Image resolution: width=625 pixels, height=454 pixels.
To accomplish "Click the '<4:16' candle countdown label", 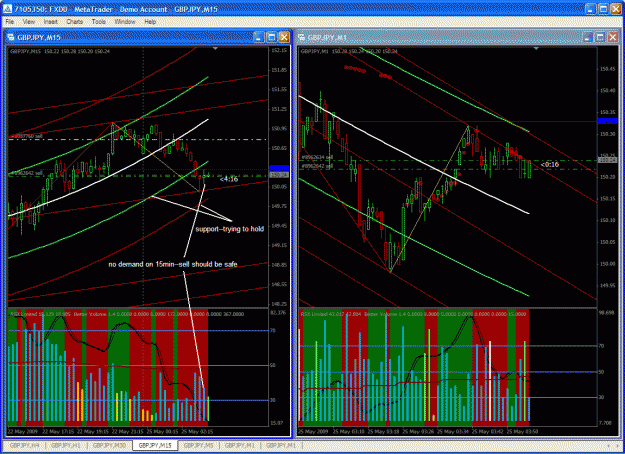I will click(229, 179).
